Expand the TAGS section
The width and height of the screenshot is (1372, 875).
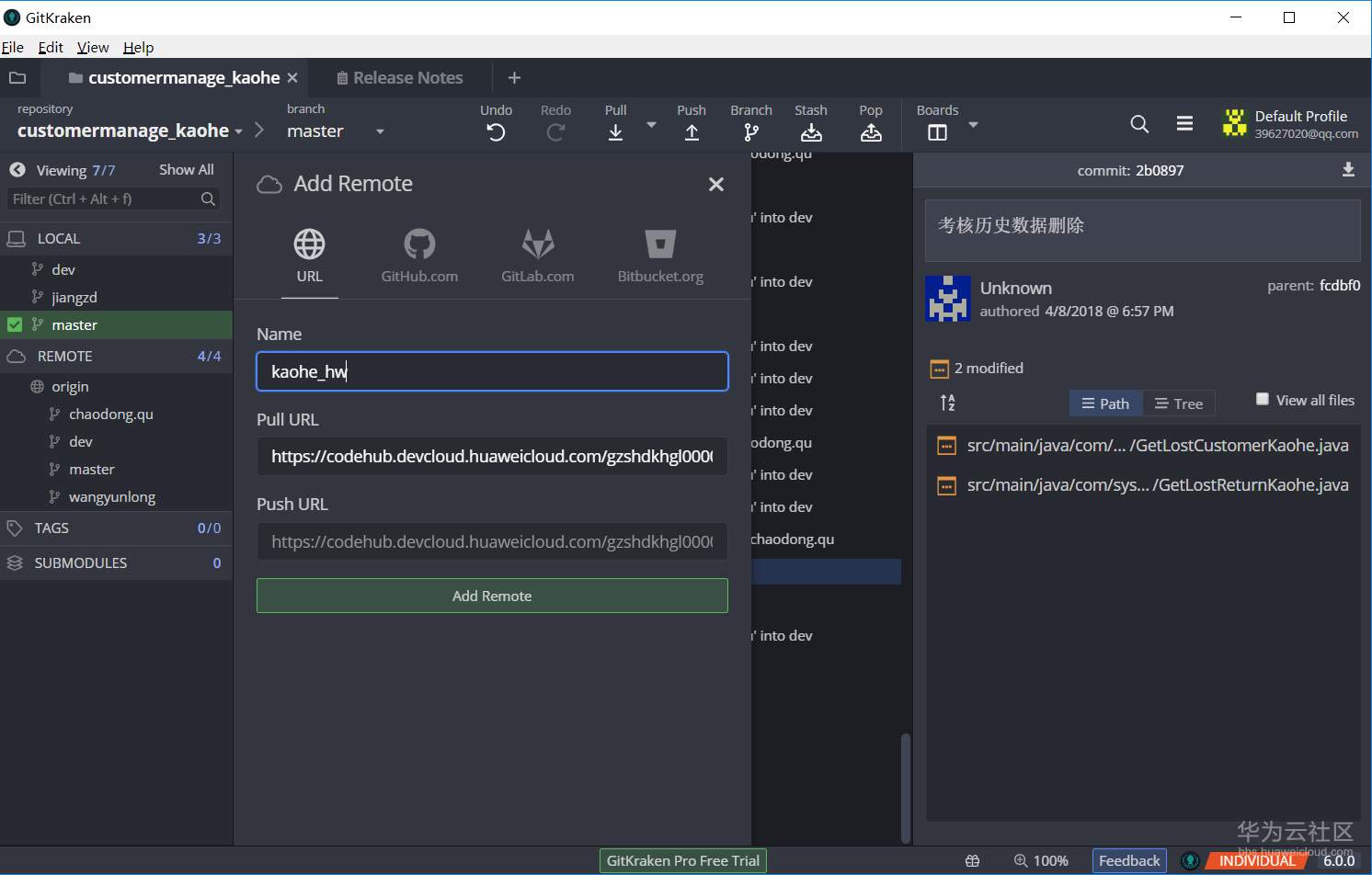[x=116, y=528]
